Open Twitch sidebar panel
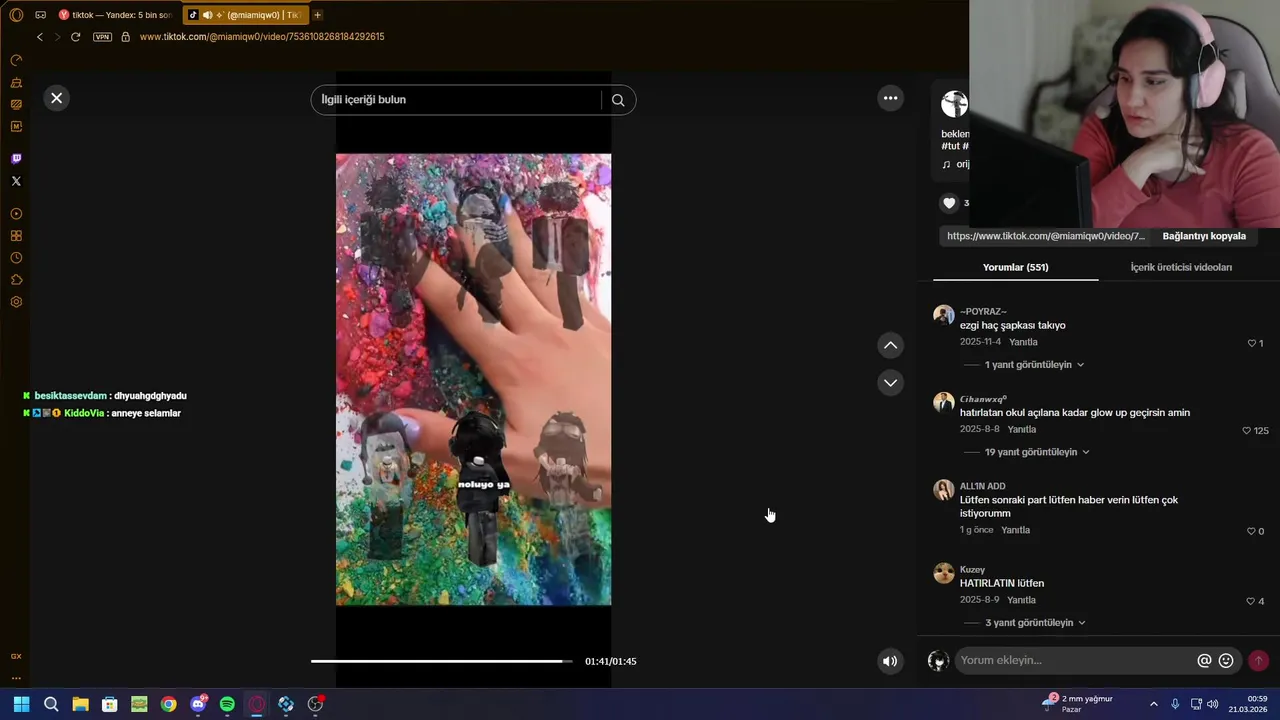The width and height of the screenshot is (1280, 720). [16, 159]
